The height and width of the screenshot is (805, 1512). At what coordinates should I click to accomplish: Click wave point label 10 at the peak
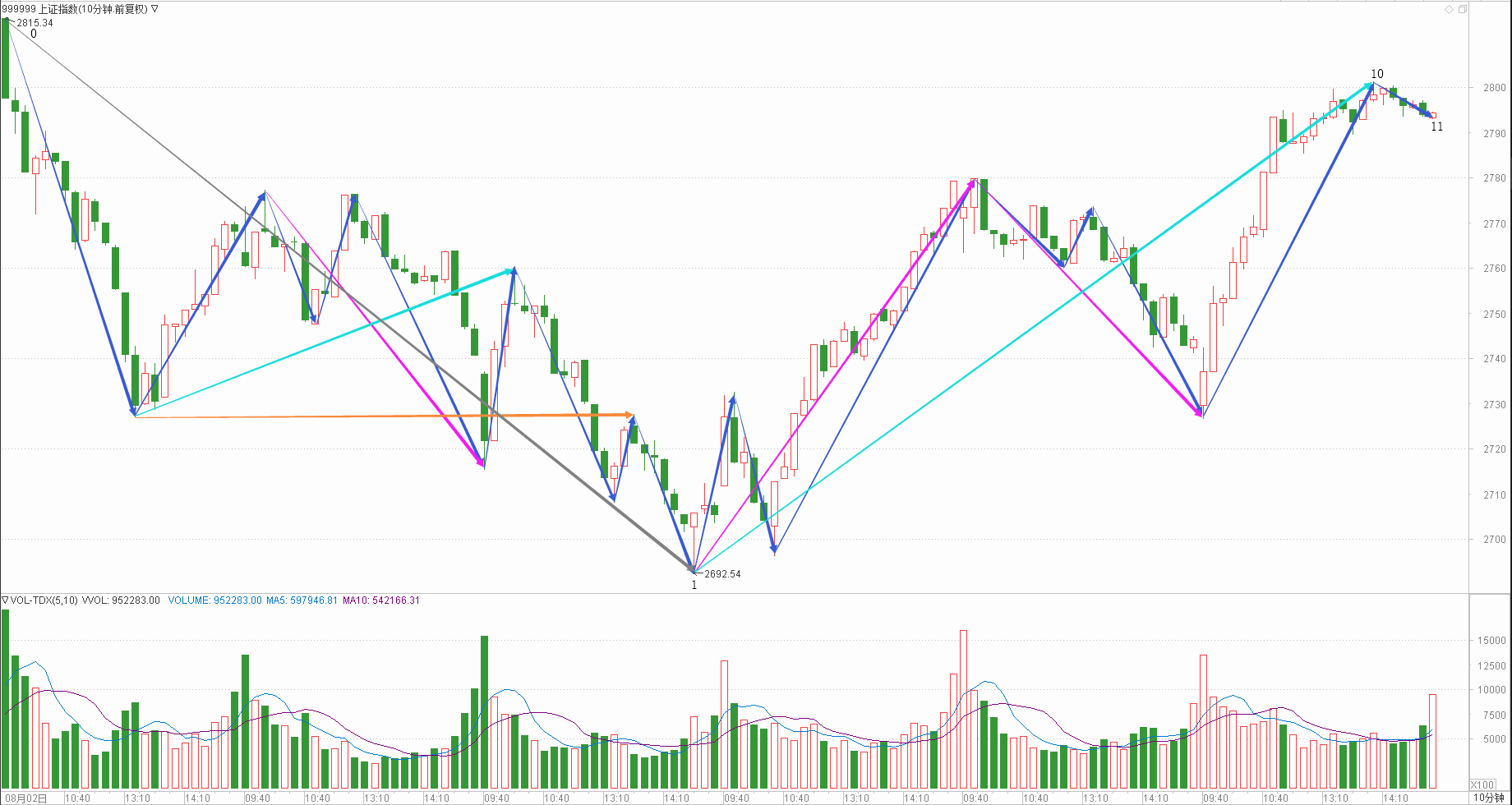(1377, 74)
